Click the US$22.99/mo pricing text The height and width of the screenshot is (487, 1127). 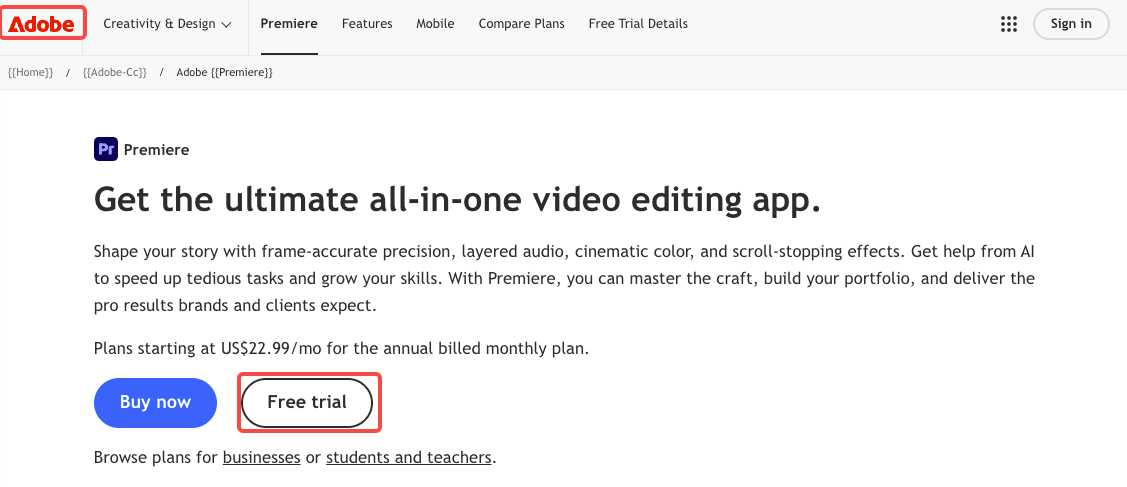coord(270,349)
